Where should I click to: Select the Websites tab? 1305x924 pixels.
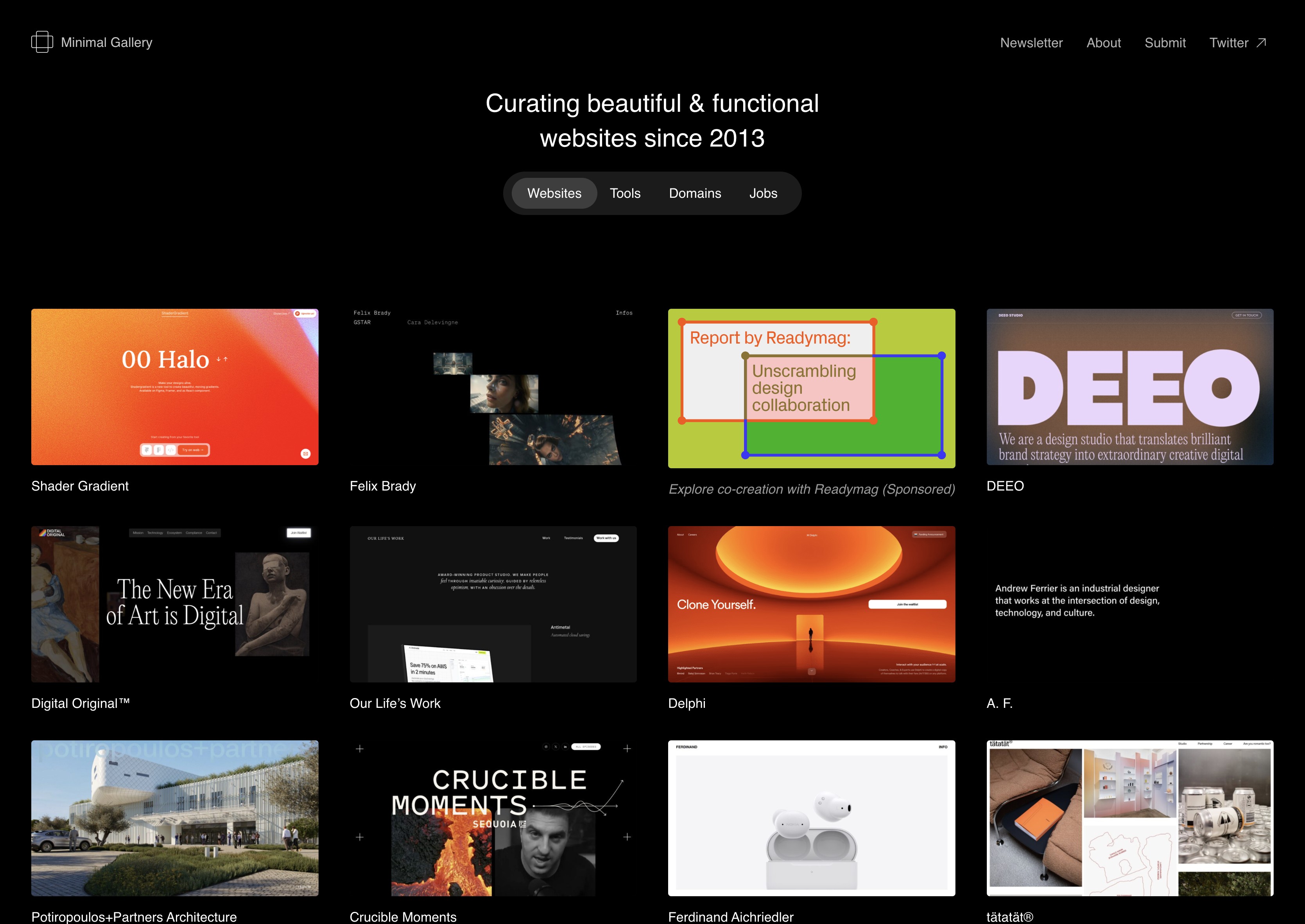coord(554,193)
